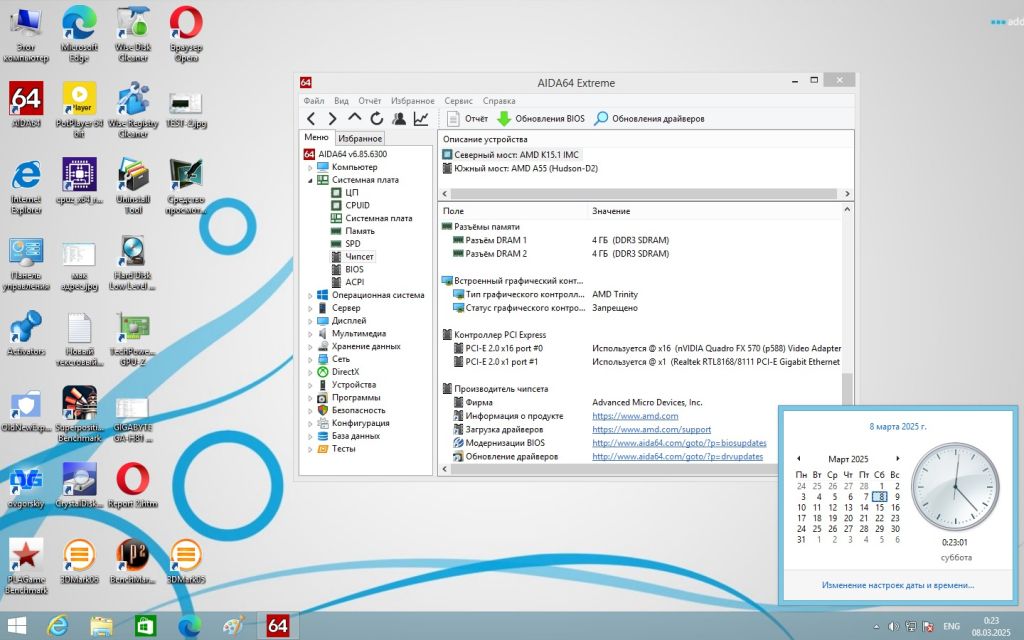Screen dimensions: 1024x640
Task: Select the Wise Registry Cleaner desktop icon
Action: (x=133, y=110)
